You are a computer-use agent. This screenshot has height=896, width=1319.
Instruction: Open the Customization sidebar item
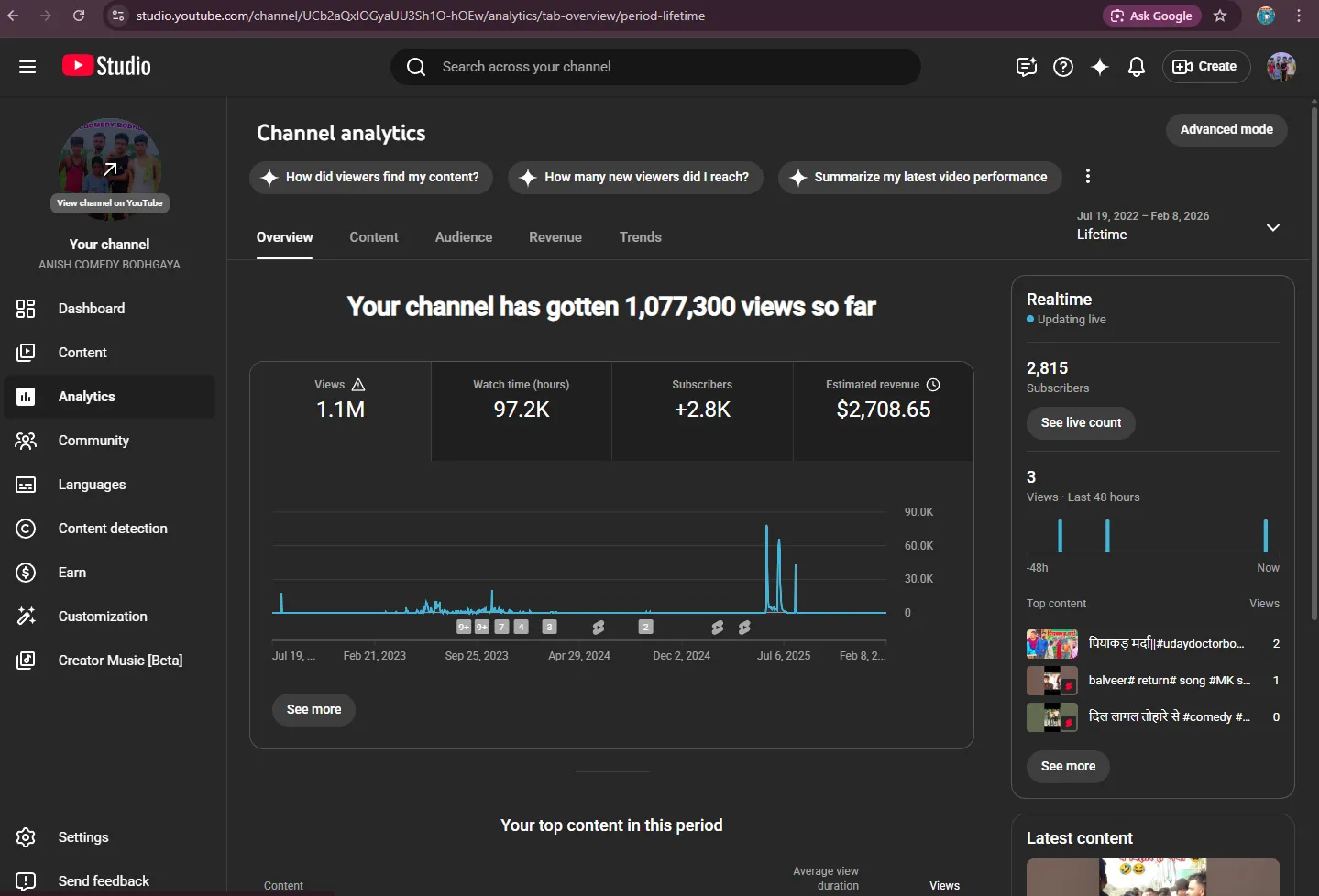click(110, 617)
